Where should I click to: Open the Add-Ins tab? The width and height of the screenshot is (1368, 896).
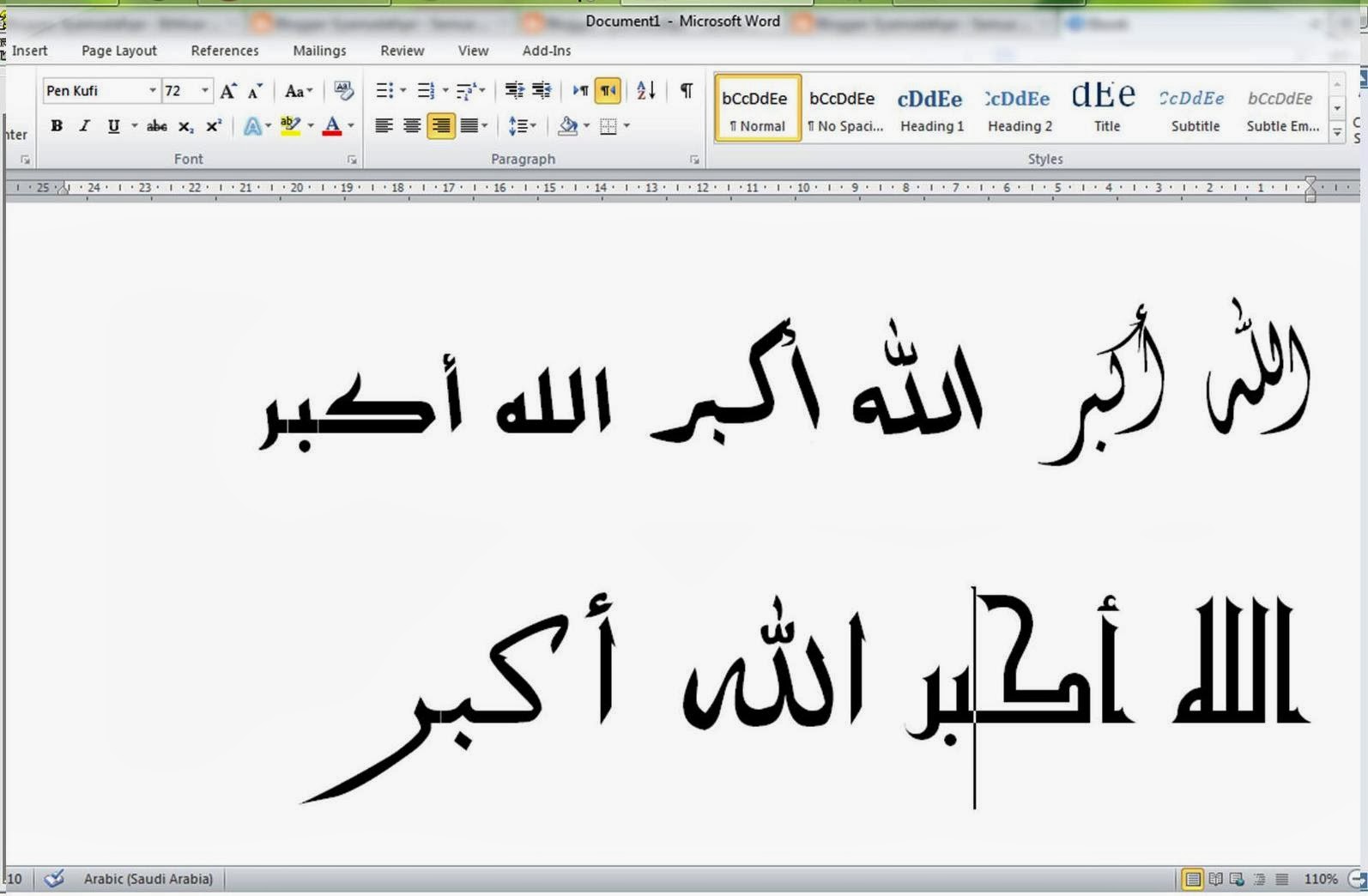pyautogui.click(x=547, y=51)
